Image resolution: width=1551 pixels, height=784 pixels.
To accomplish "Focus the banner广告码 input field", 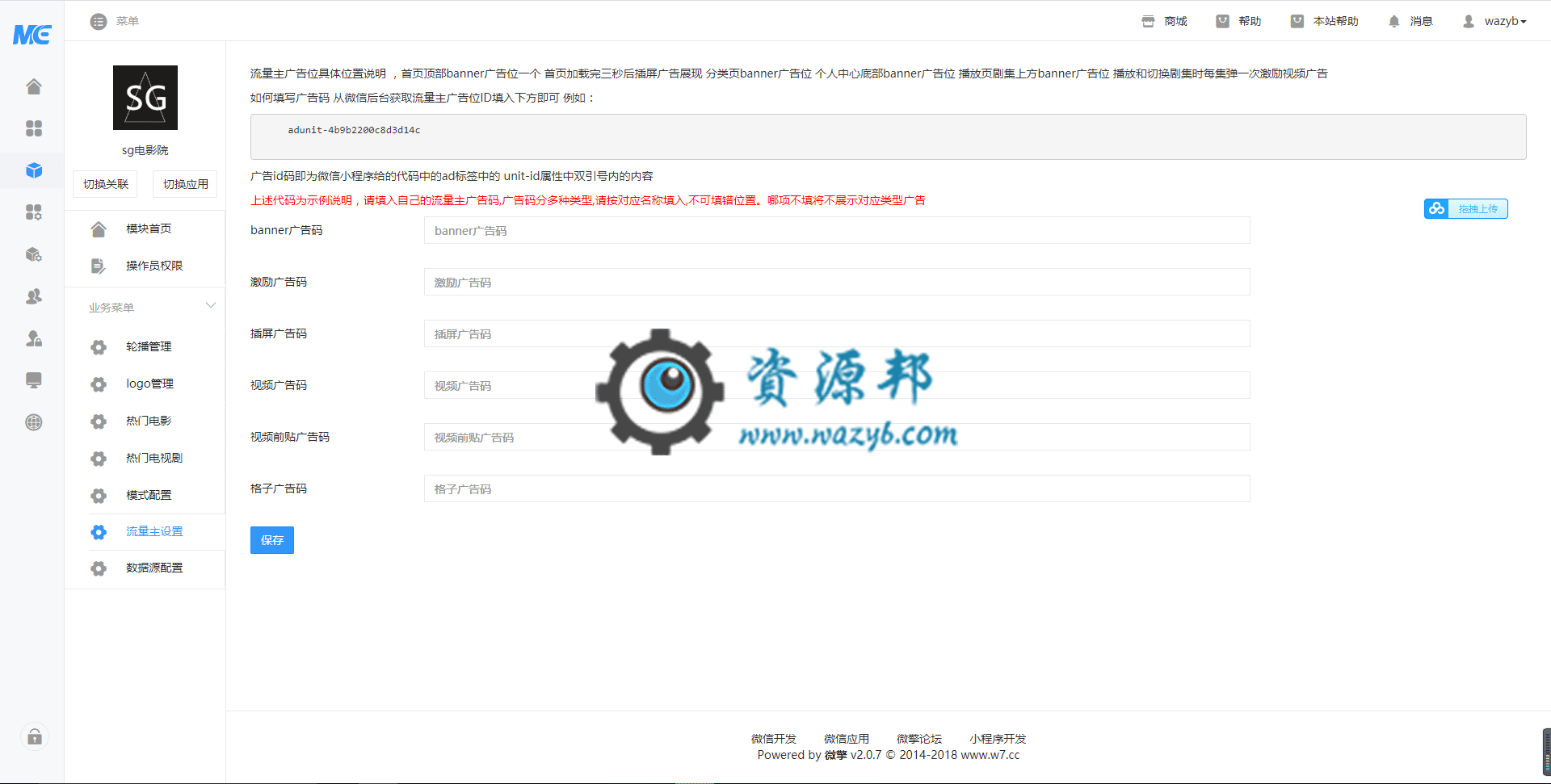I will (837, 230).
